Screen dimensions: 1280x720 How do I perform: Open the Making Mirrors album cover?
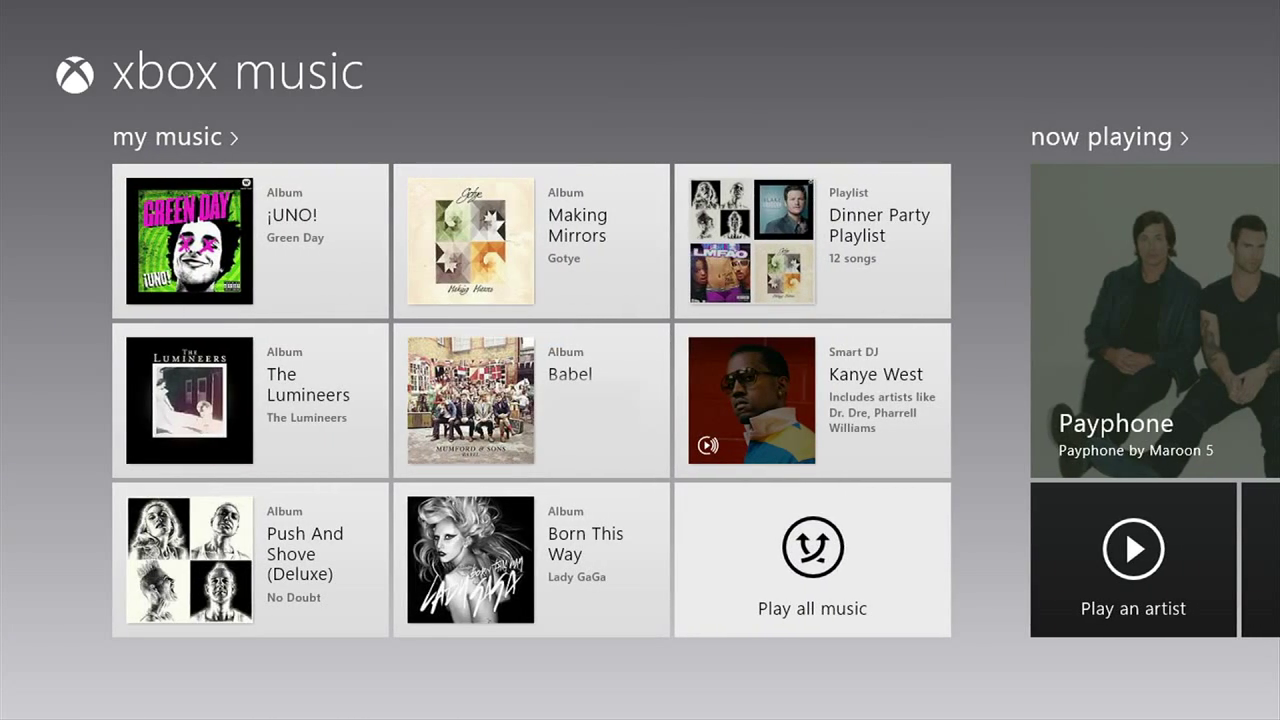pos(470,241)
